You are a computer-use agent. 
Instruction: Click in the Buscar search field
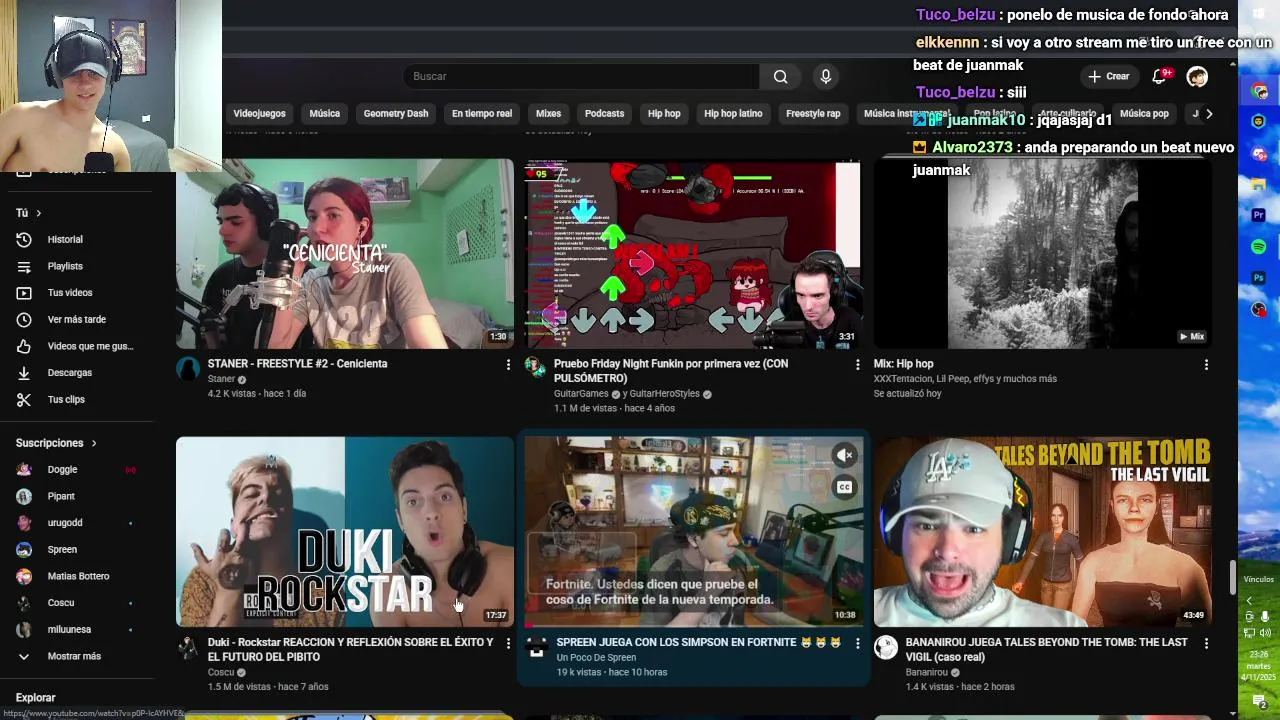pyautogui.click(x=580, y=76)
